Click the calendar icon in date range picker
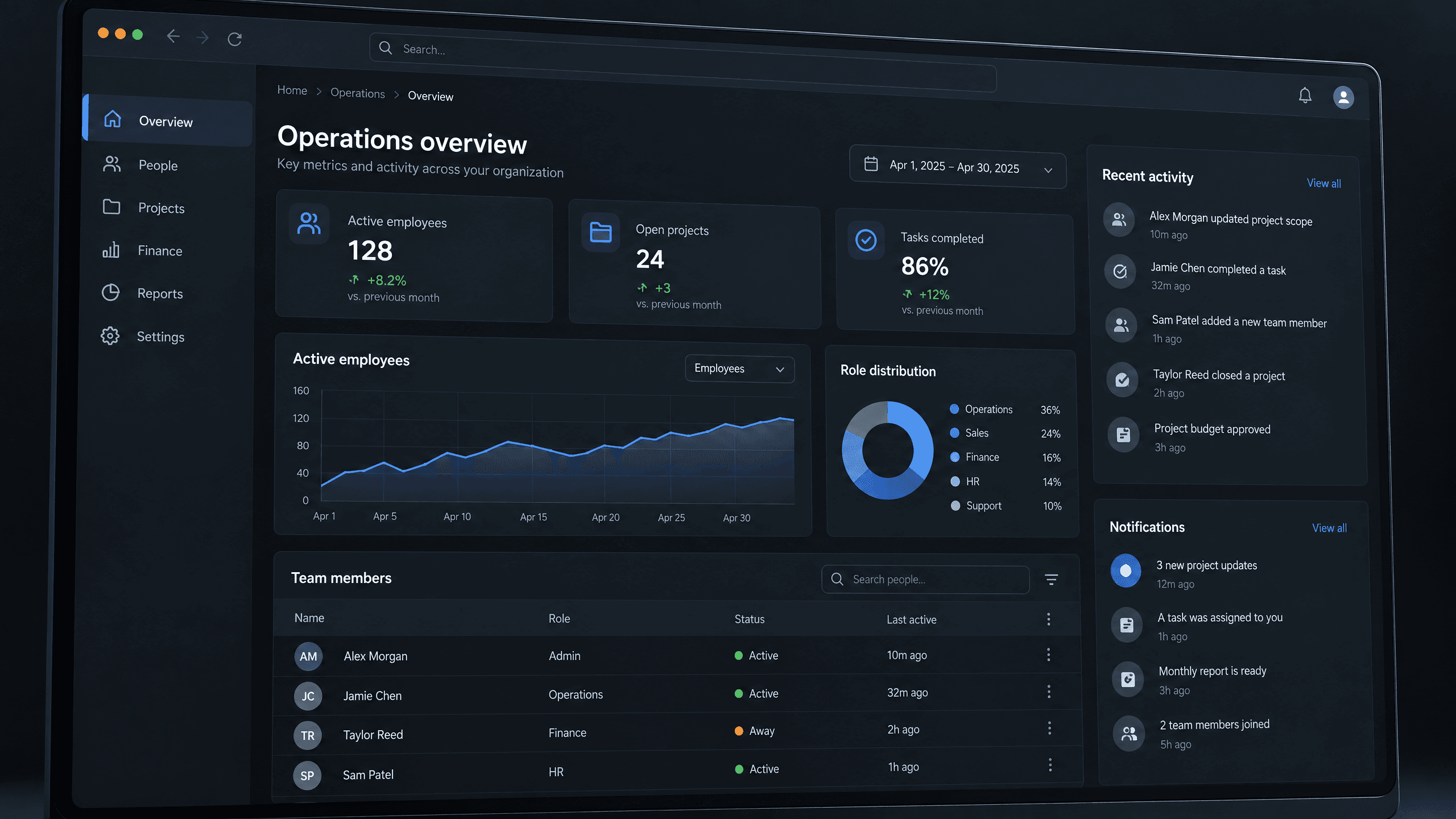 pos(871,164)
